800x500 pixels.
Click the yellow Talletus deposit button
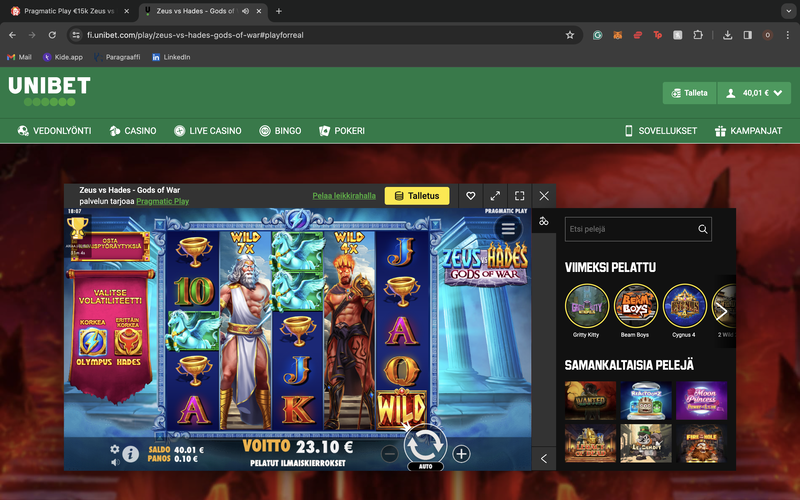tap(417, 196)
